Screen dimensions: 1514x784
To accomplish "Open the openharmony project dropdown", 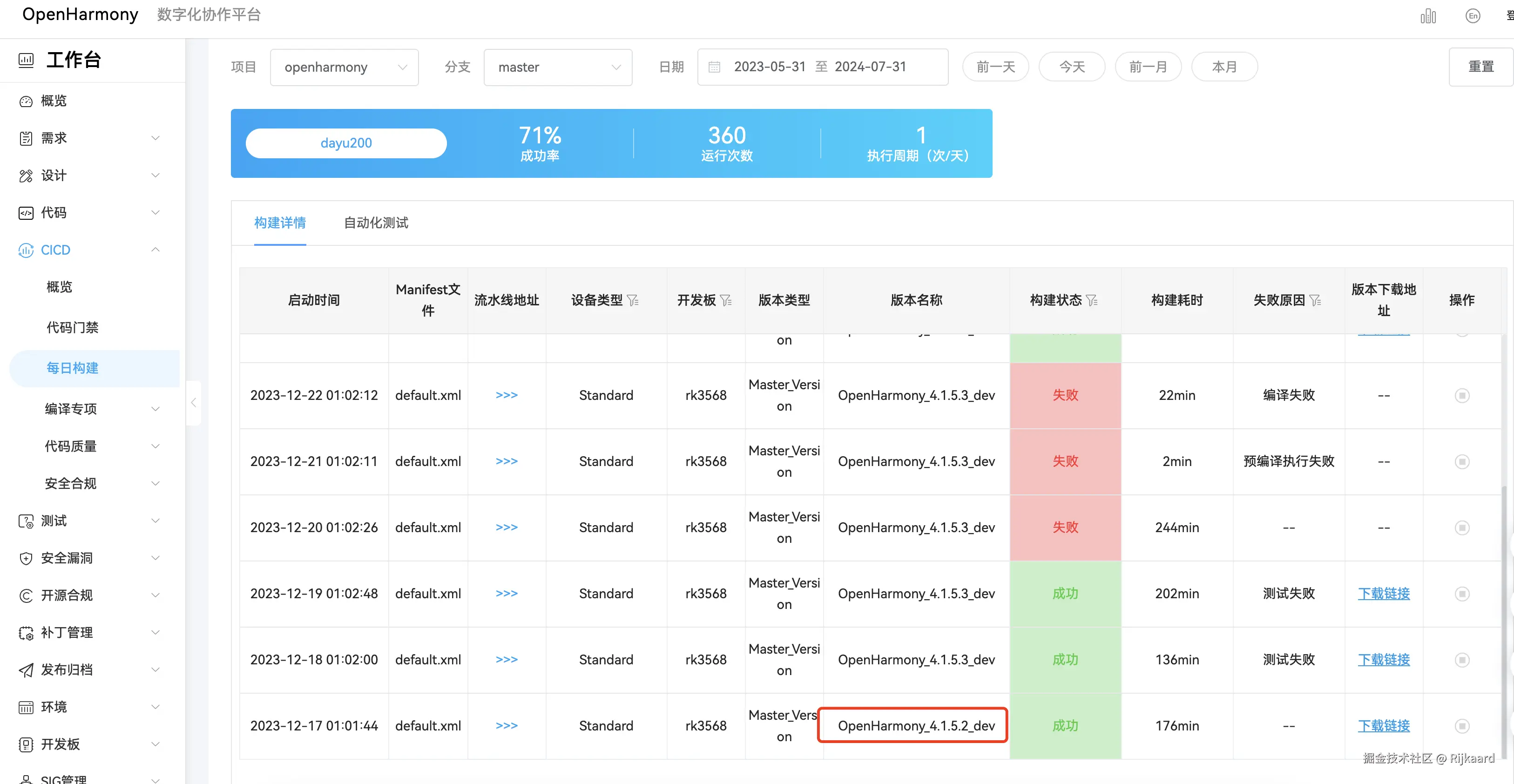I will coord(344,67).
